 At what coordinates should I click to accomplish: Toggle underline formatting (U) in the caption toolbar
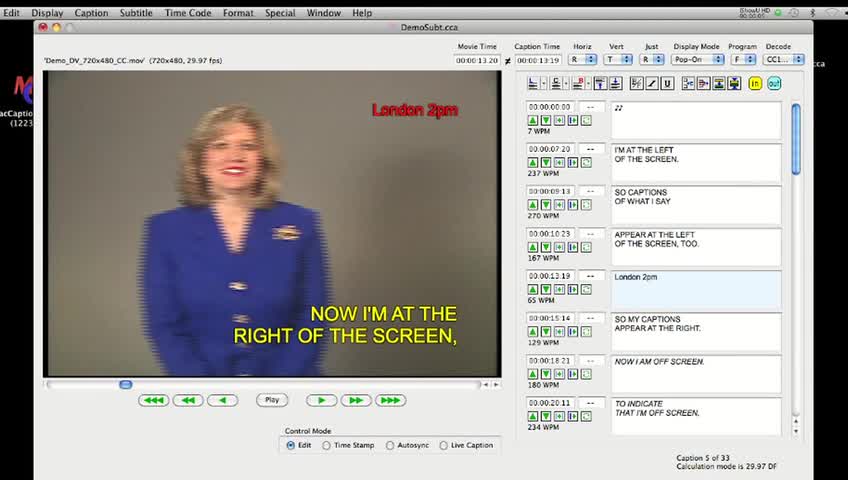pos(668,83)
